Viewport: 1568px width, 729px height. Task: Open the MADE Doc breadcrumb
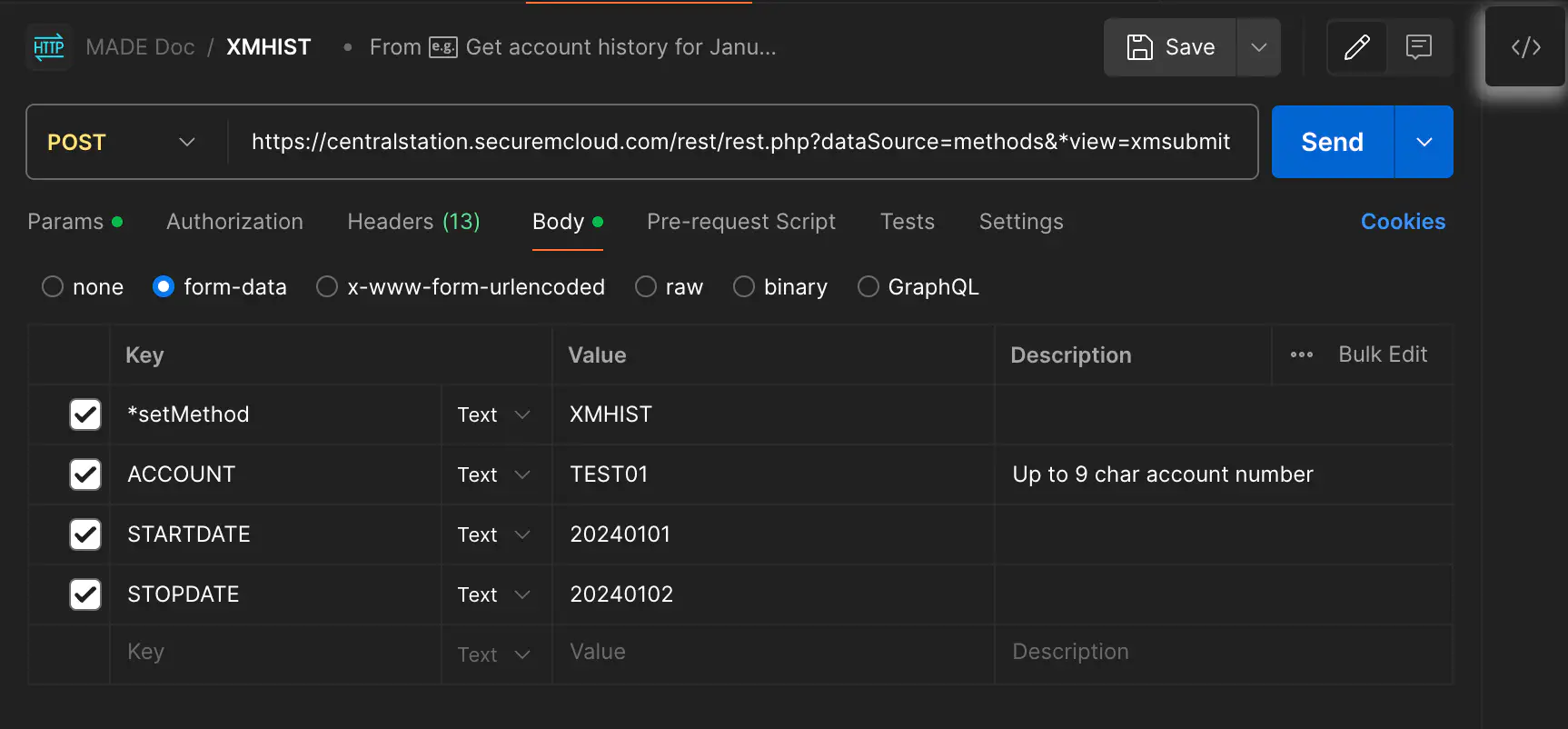click(x=140, y=47)
